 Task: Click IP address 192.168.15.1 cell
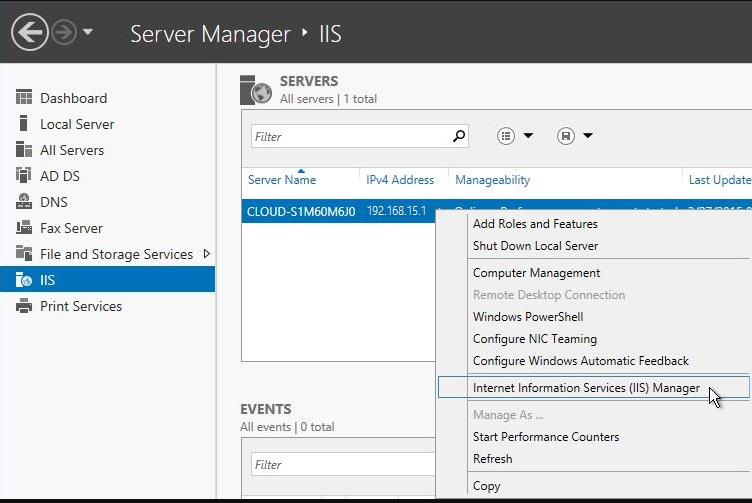pos(397,211)
